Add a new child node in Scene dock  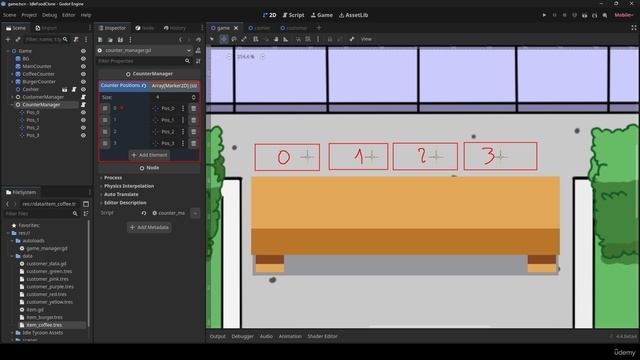(8, 40)
